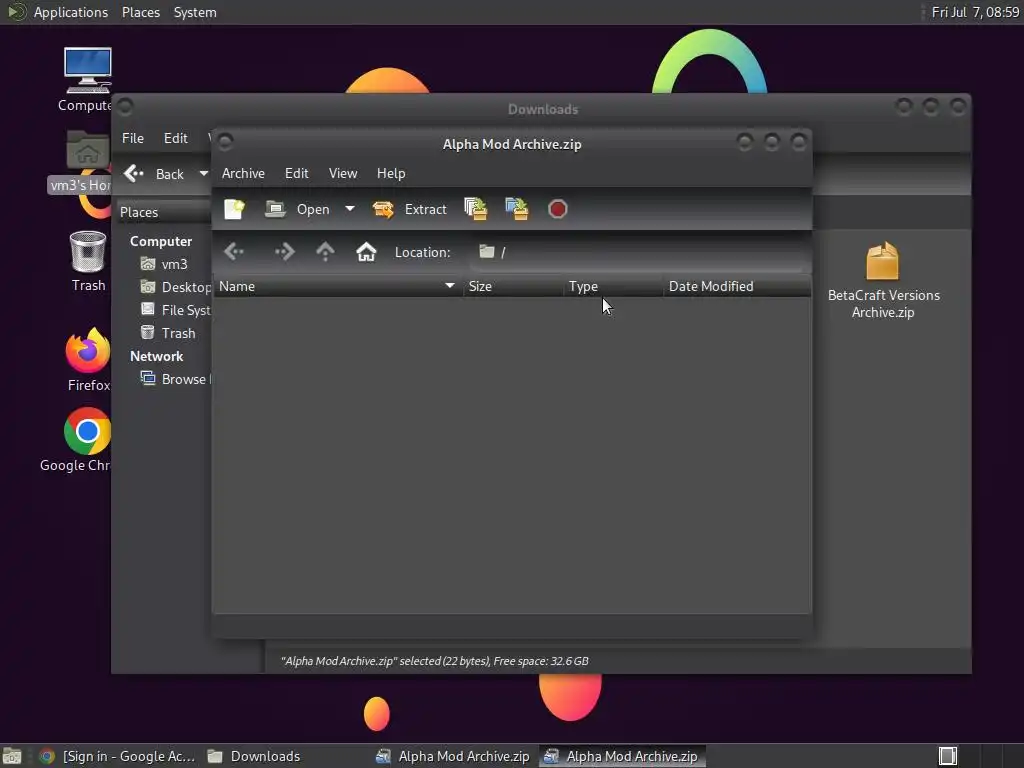Select File System in Places sidebar

point(175,310)
